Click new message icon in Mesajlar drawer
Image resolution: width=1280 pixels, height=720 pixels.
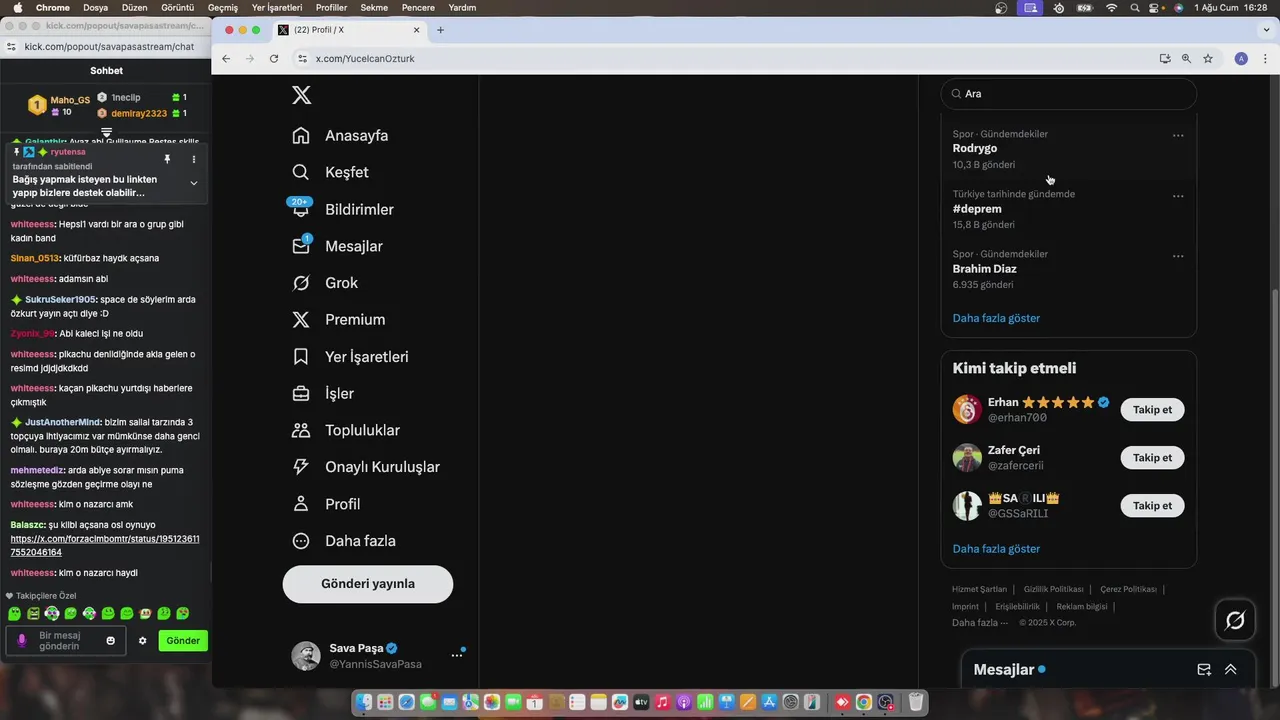click(x=1204, y=670)
